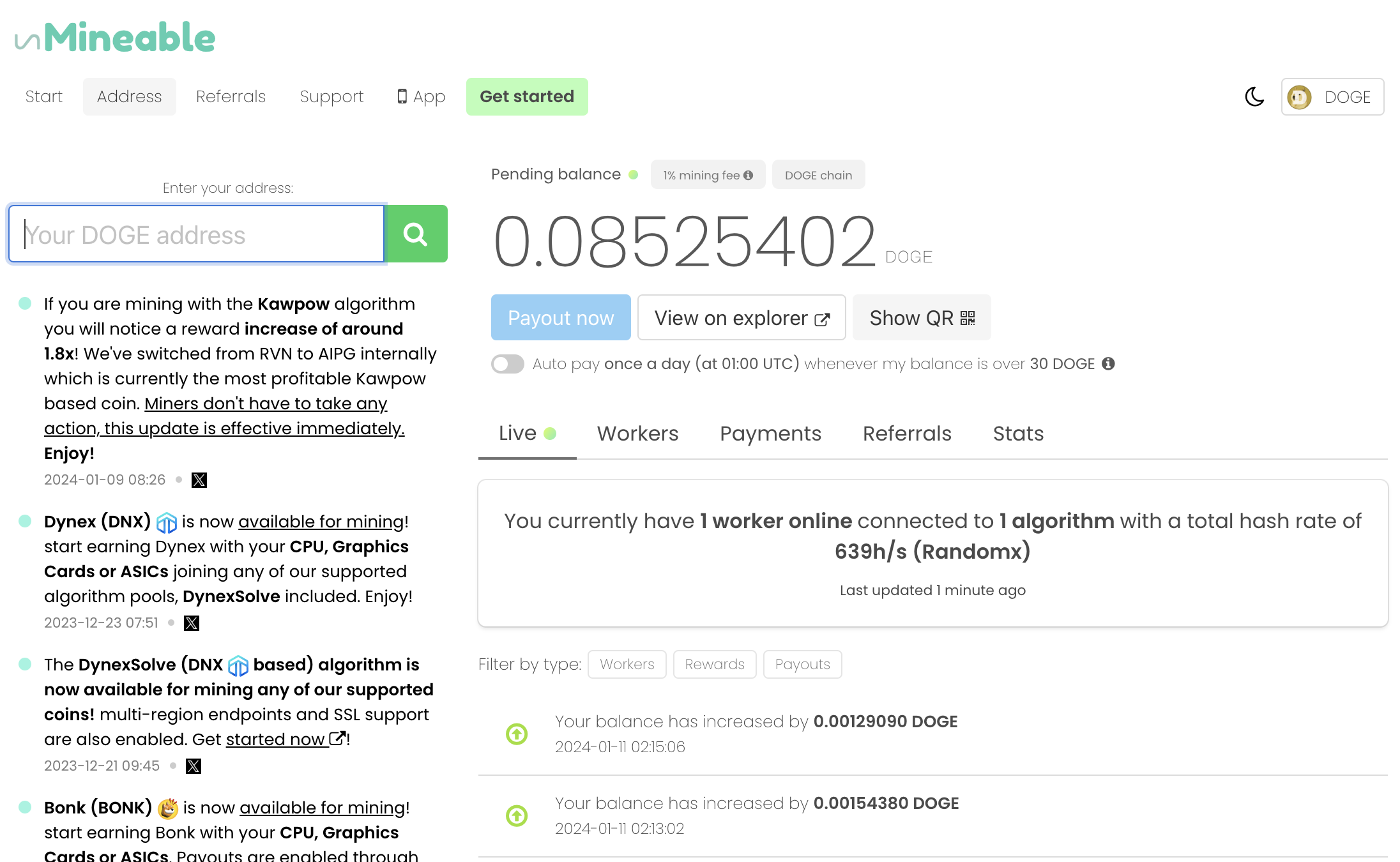Click X icon under DynexSolve announcement
Image resolution: width=1400 pixels, height=862 pixels.
pyautogui.click(x=194, y=766)
